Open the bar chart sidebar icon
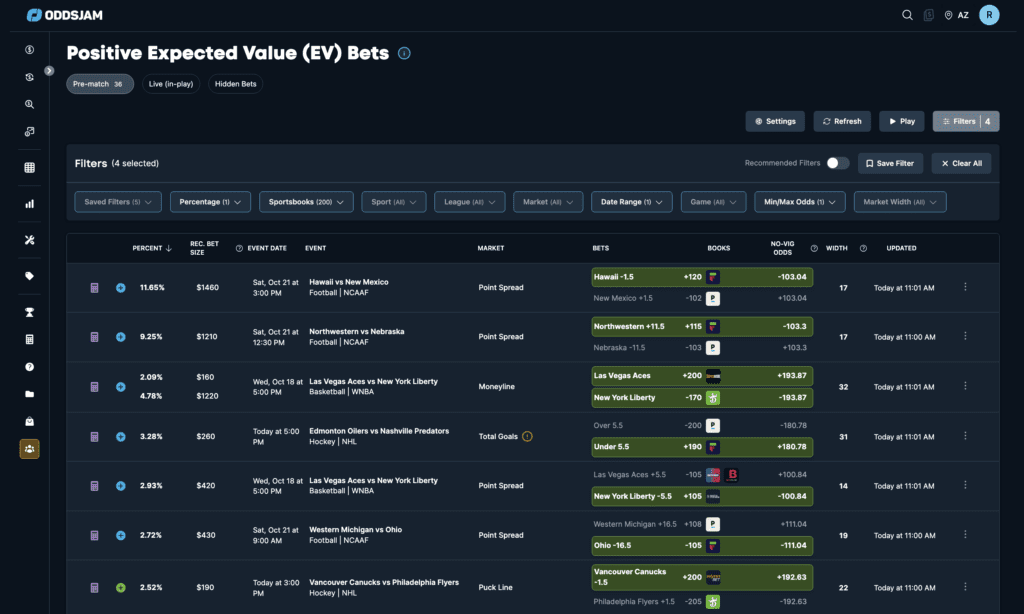The height and width of the screenshot is (614, 1024). point(29,204)
